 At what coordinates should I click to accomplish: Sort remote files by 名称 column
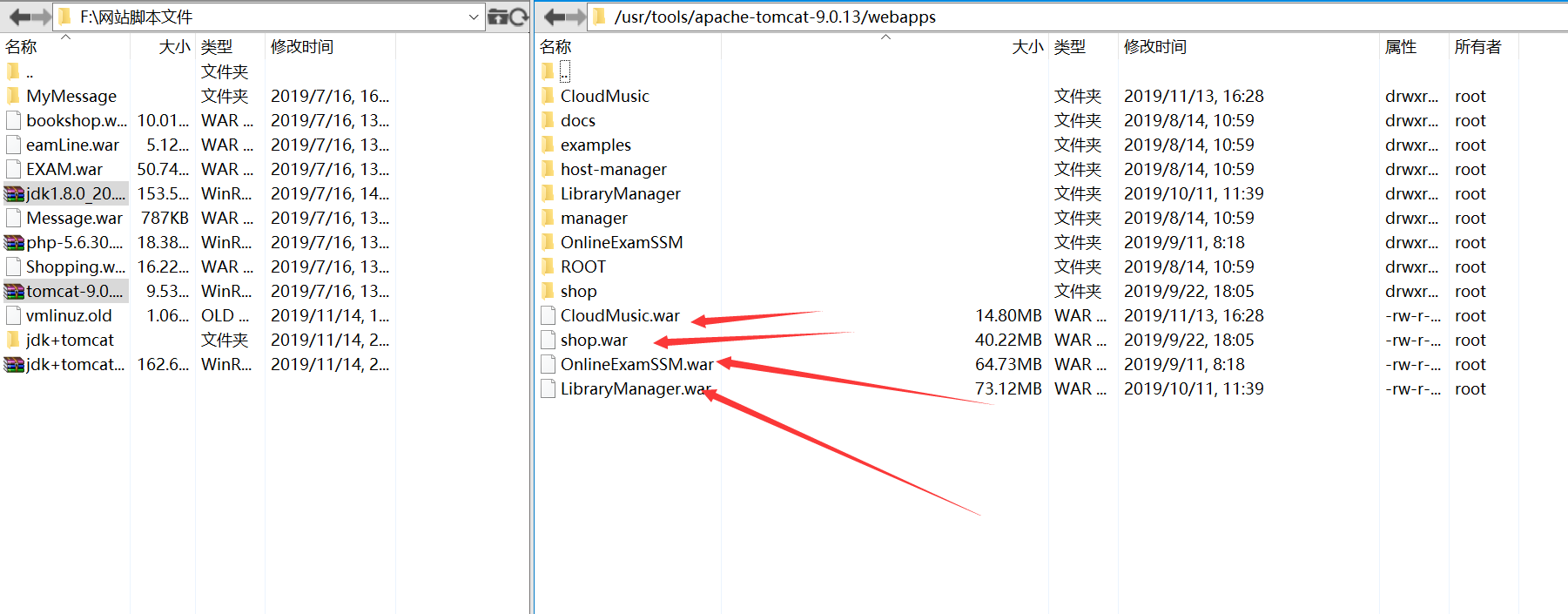coord(555,47)
